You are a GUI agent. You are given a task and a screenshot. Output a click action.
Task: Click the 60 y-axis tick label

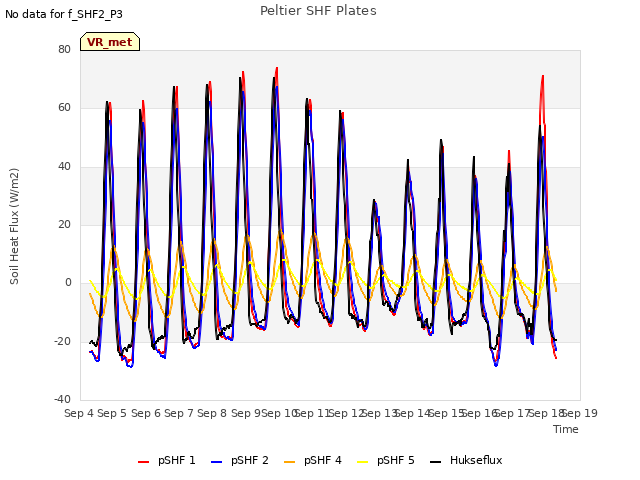pyautogui.click(x=64, y=108)
